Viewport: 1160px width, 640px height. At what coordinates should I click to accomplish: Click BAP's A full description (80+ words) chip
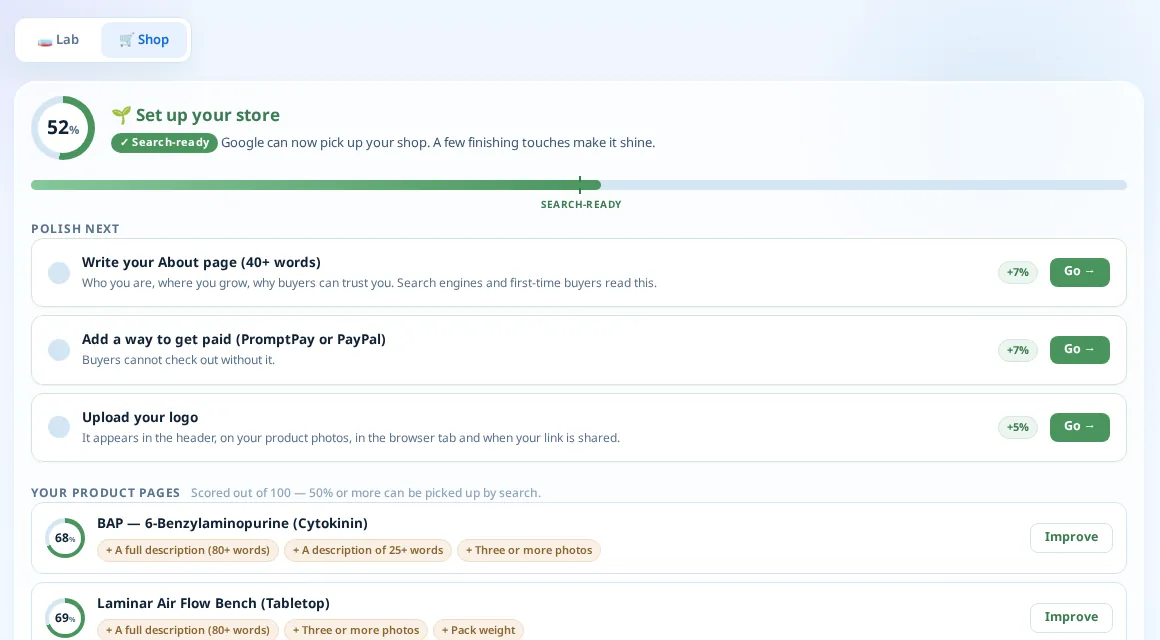coord(188,550)
